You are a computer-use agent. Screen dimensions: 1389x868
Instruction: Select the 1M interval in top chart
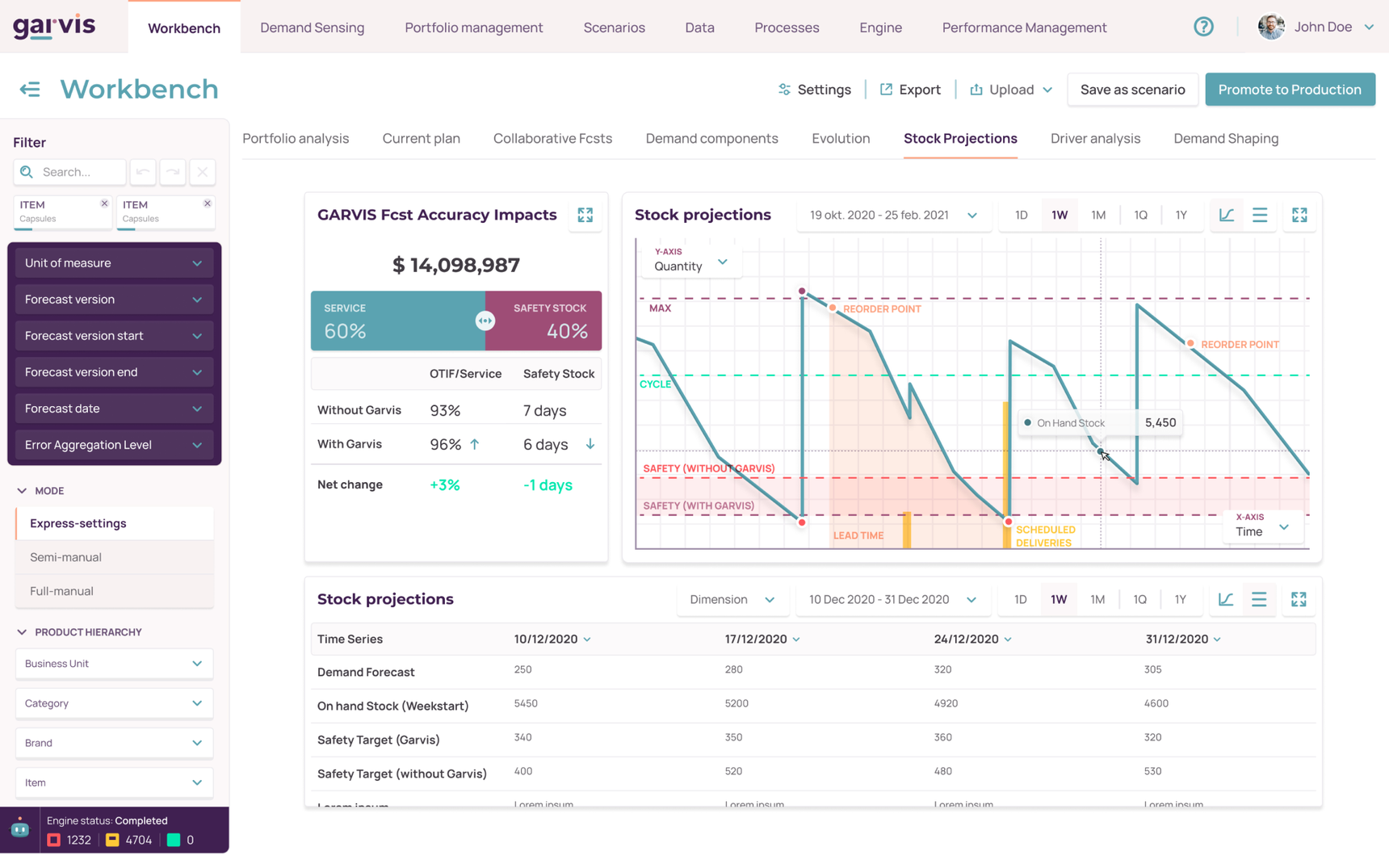[x=1098, y=215]
